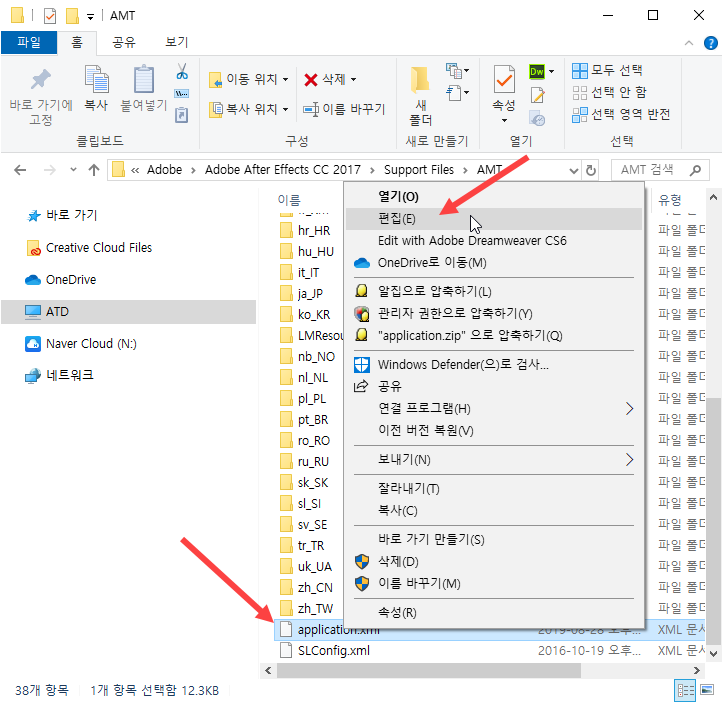Viewport: 723px width, 703px height.
Task: Switch to details view icon
Action: coord(685,690)
